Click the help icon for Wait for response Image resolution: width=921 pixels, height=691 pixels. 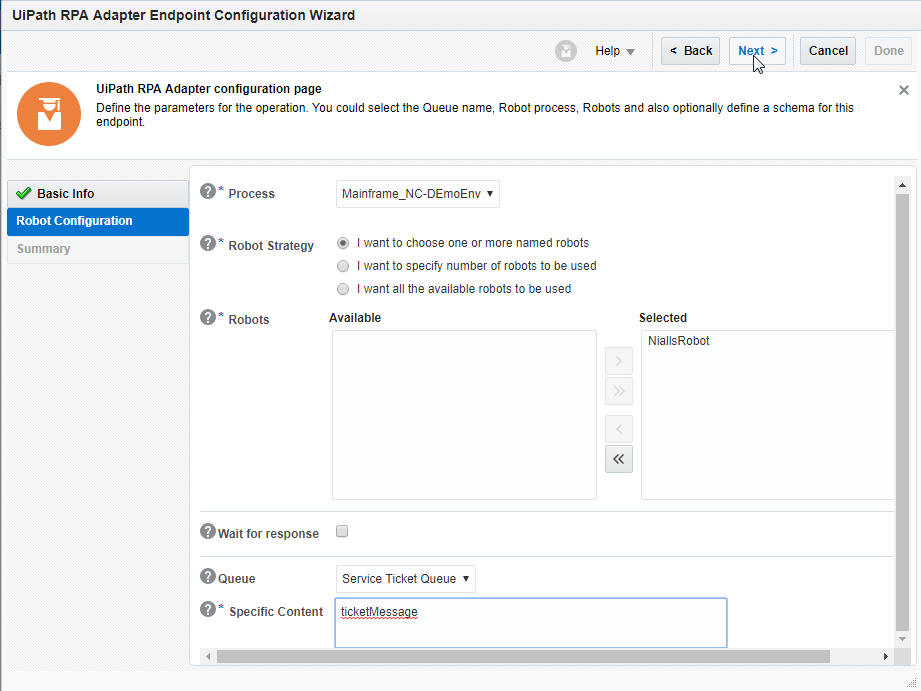point(207,531)
